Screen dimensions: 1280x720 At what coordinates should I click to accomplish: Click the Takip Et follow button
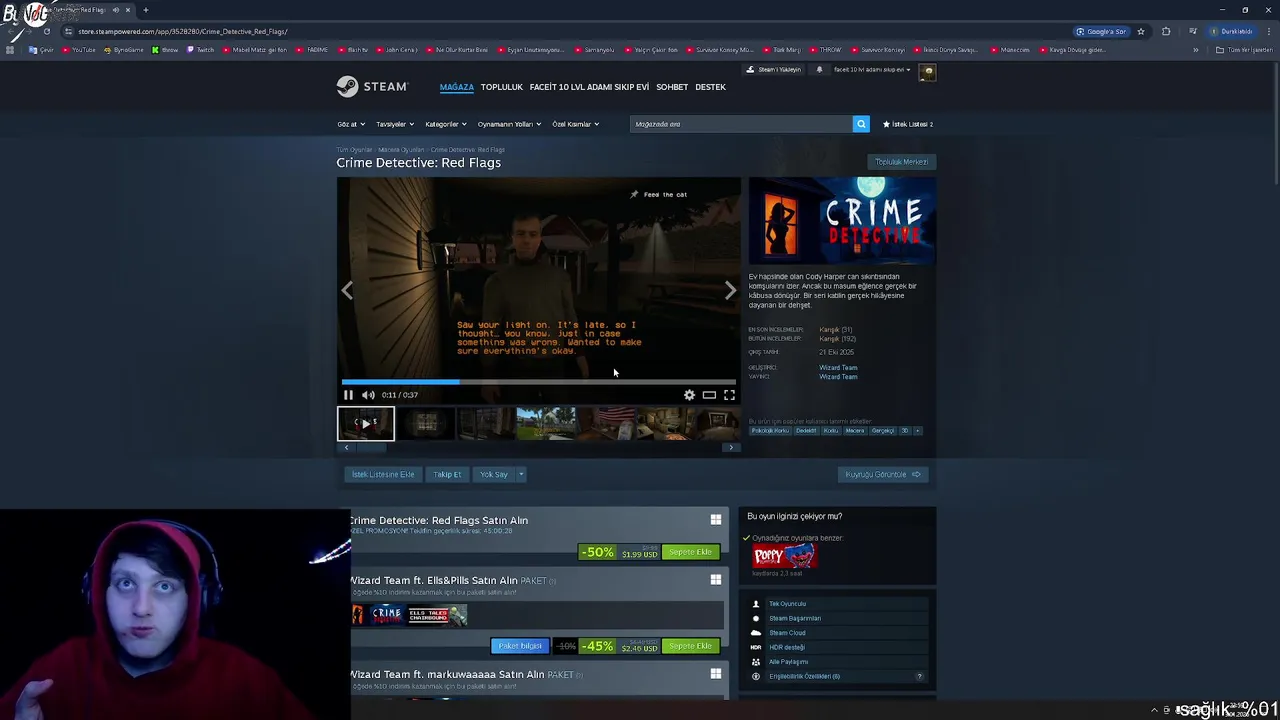point(447,474)
